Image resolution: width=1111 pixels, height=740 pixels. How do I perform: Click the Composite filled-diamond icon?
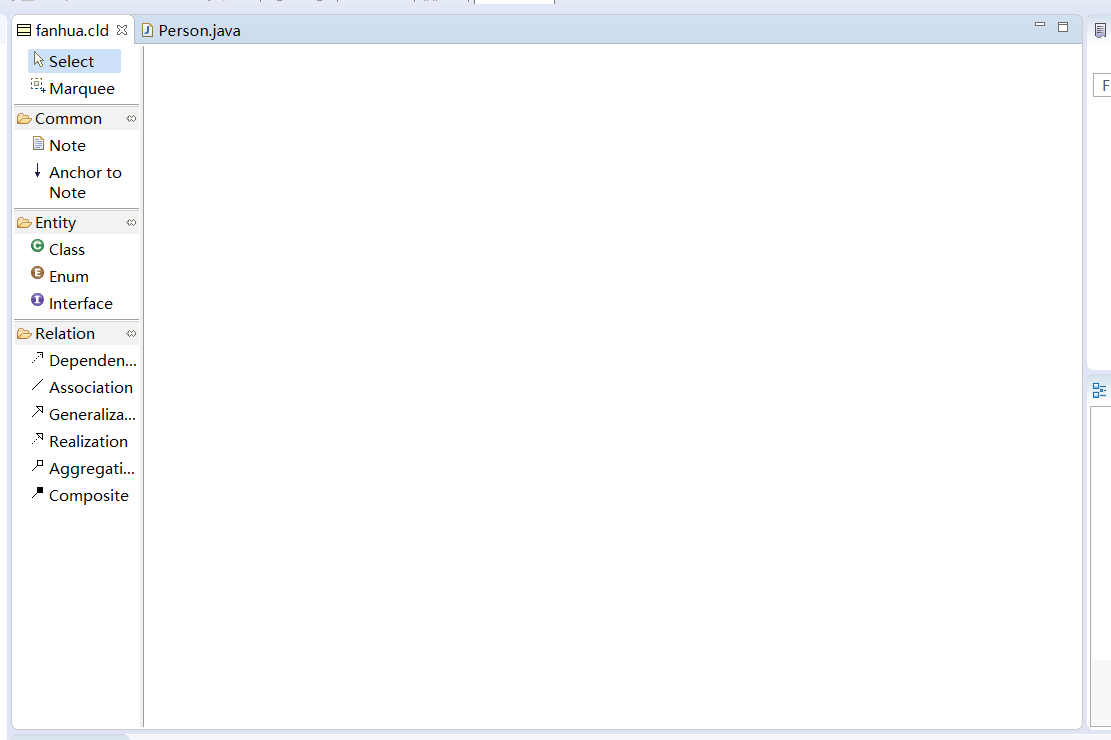(38, 493)
